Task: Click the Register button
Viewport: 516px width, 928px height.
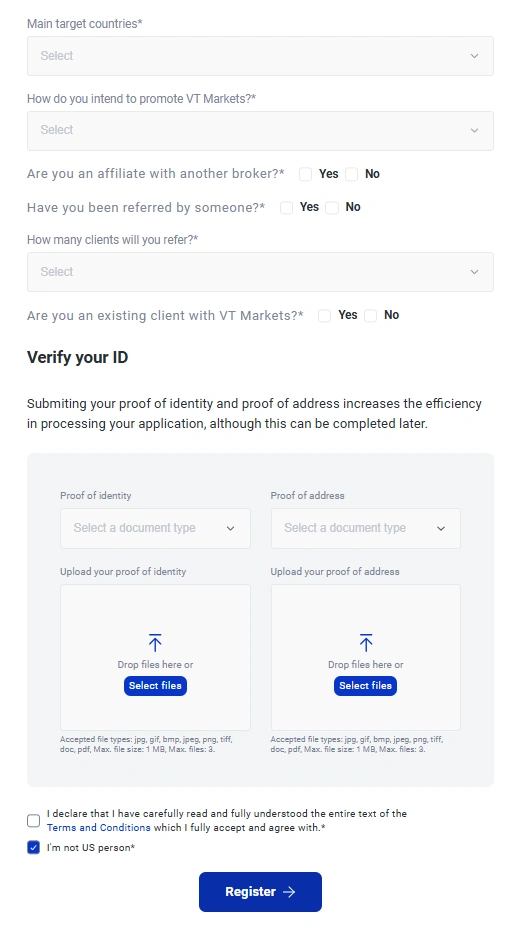Action: [x=260, y=891]
